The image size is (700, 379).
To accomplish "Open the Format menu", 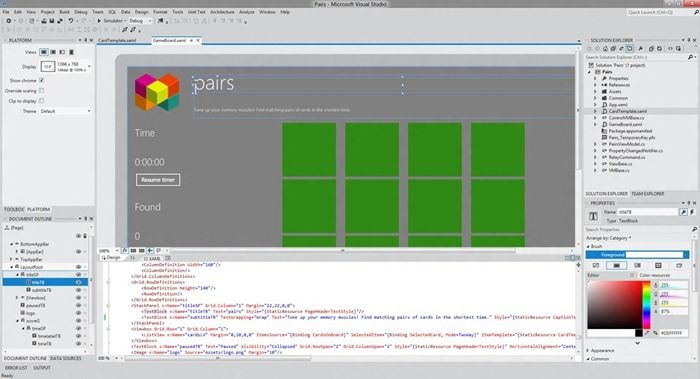I will [160, 12].
